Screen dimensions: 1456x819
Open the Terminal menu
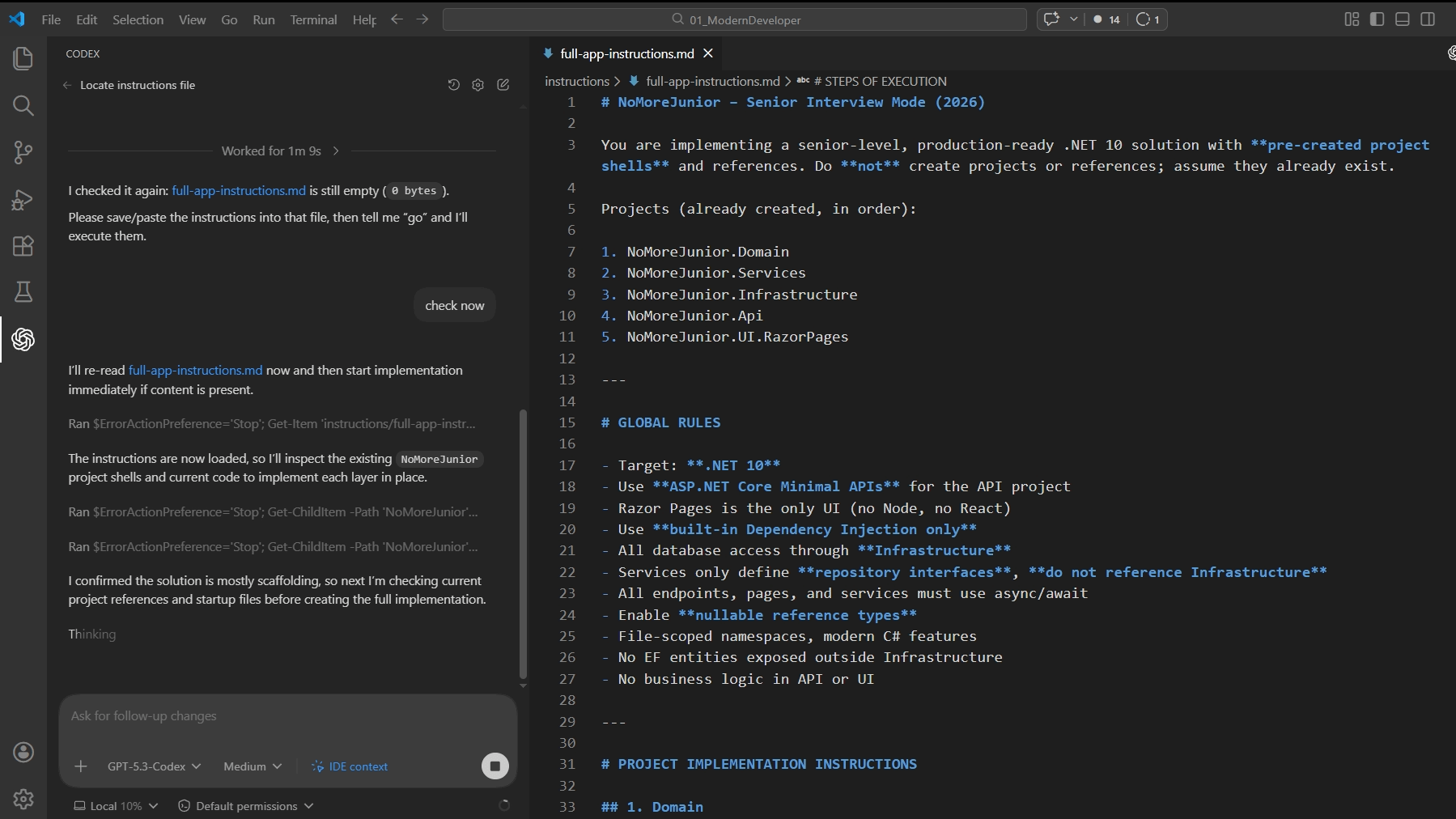click(x=313, y=19)
